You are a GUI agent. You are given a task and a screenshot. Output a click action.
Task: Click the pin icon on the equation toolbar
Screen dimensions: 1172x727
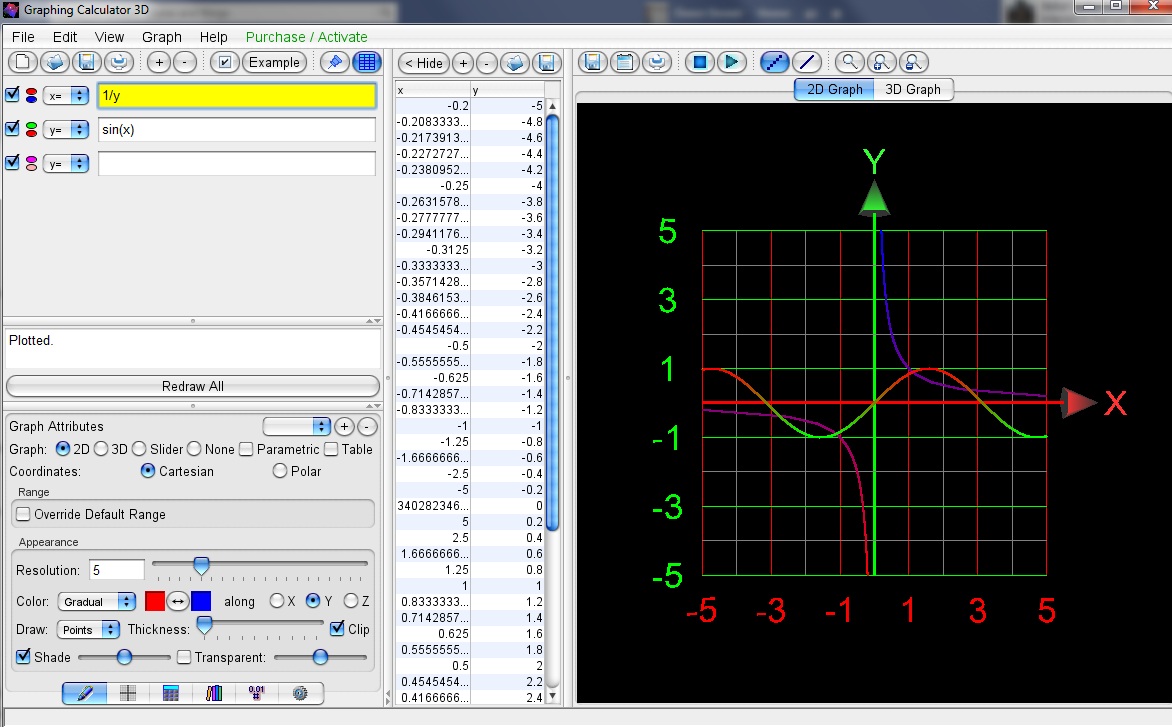(x=334, y=62)
